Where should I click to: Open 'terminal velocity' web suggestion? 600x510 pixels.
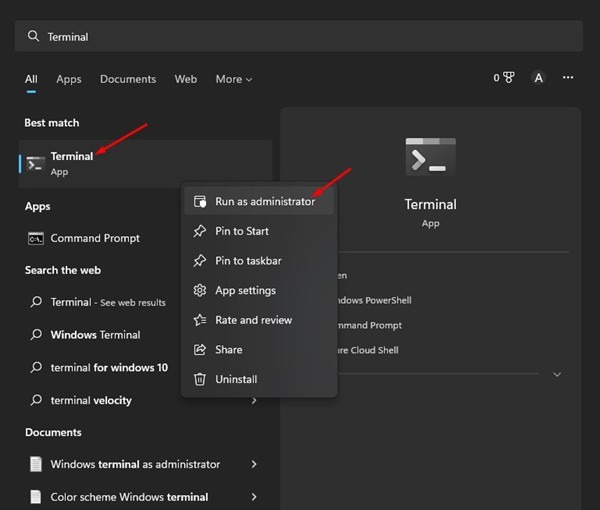(91, 401)
